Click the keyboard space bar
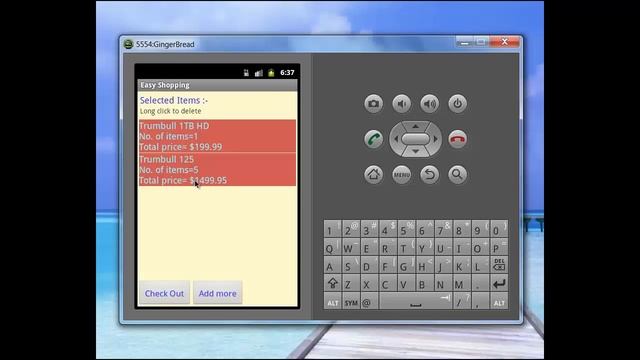Image resolution: width=640 pixels, height=360 pixels. point(416,301)
